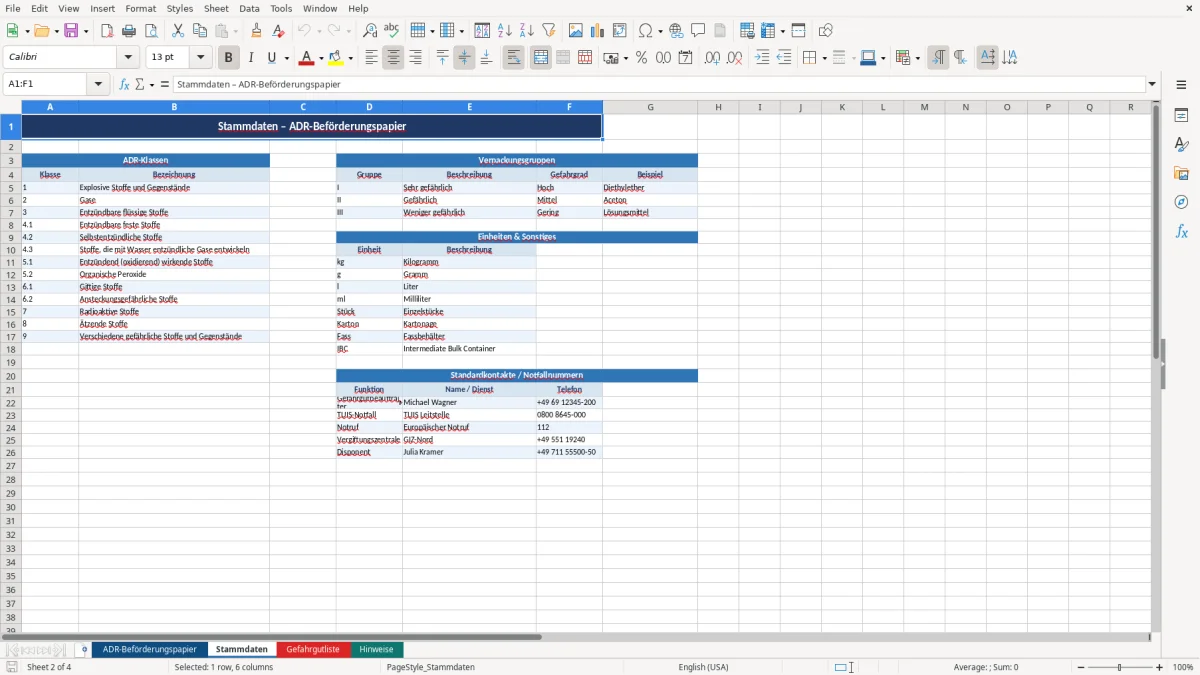
Task: Expand the background color dropdown arrow
Action: [350, 58]
